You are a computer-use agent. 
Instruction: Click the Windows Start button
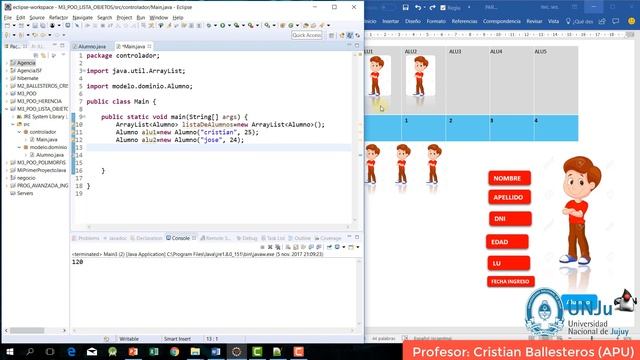9,351
